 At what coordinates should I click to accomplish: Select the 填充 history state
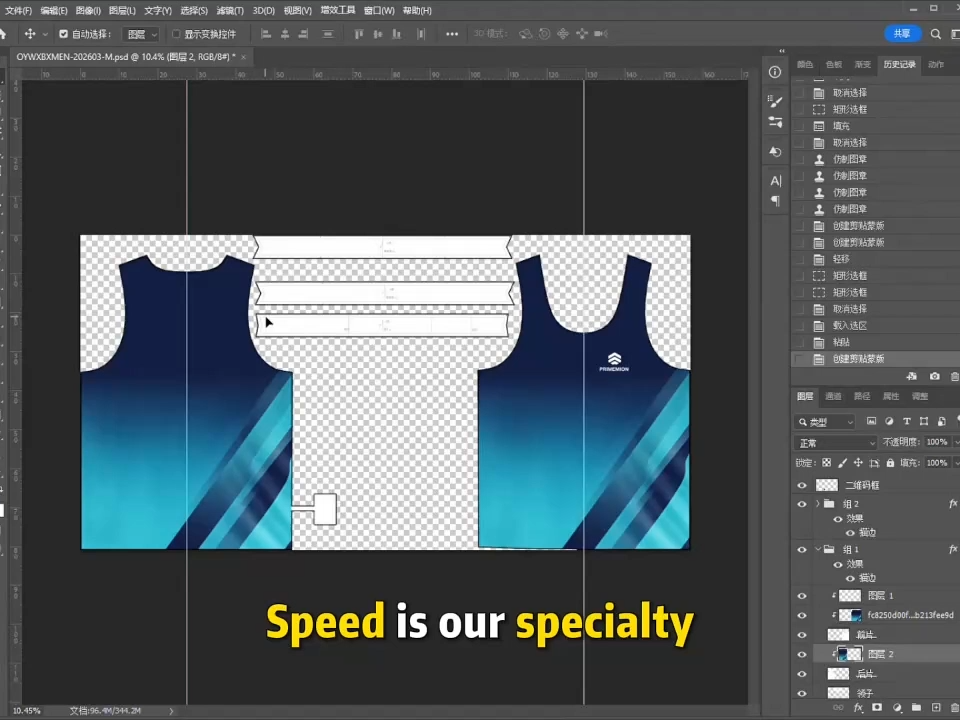(841, 126)
